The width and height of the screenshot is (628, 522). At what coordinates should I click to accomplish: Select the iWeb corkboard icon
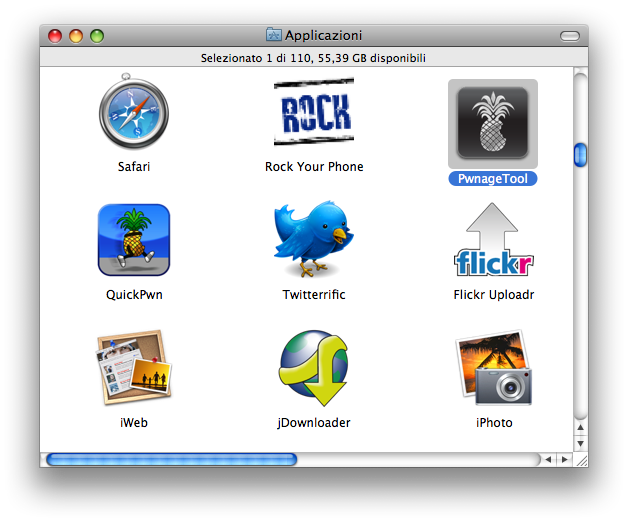134,368
